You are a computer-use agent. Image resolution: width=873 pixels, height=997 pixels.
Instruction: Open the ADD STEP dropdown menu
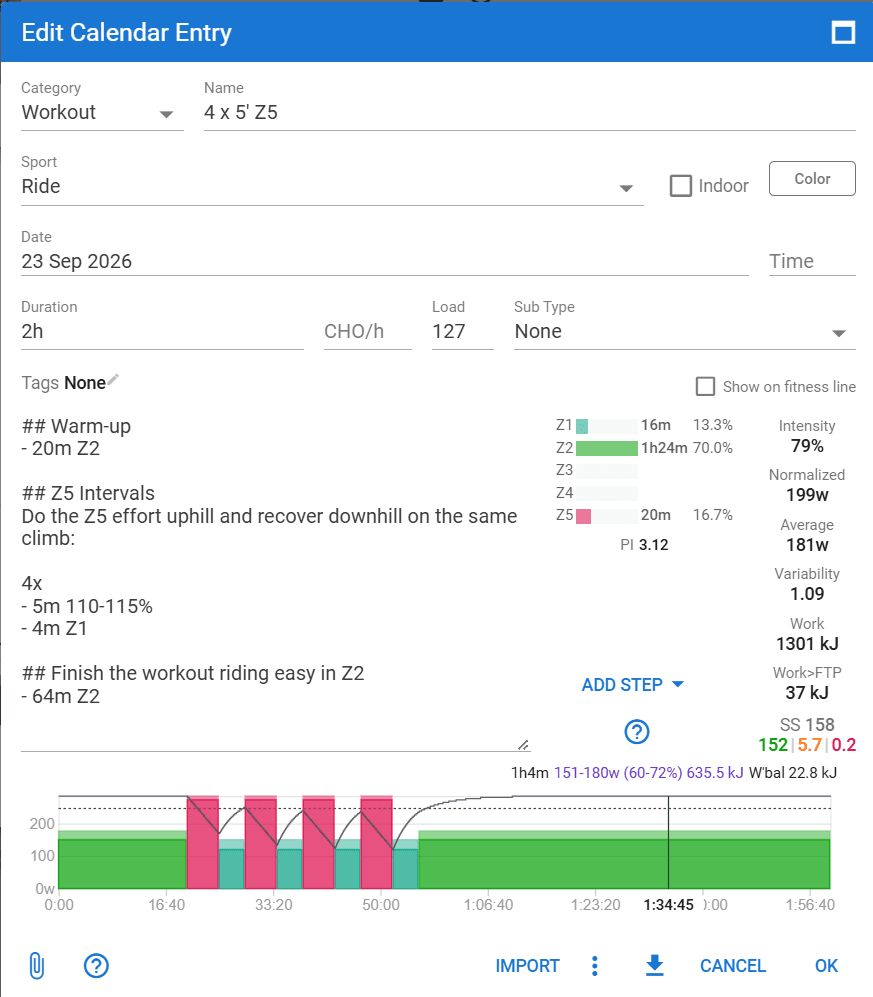[633, 685]
